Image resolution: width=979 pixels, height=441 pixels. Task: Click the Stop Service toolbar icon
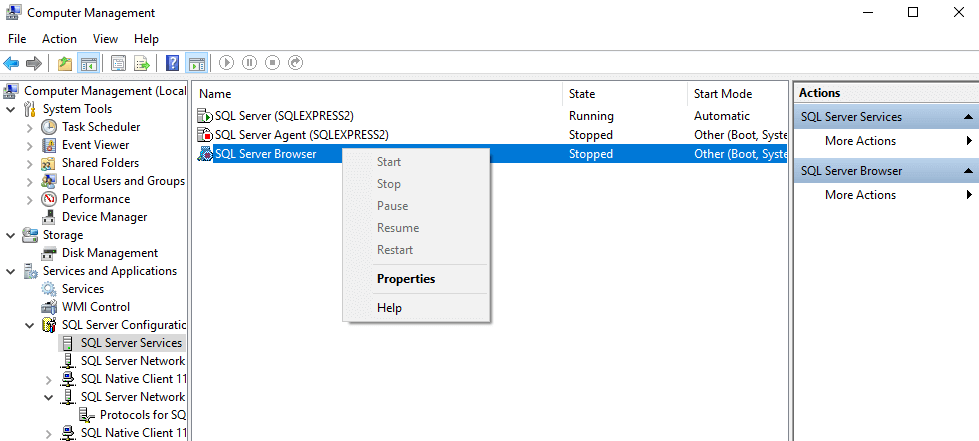(272, 63)
